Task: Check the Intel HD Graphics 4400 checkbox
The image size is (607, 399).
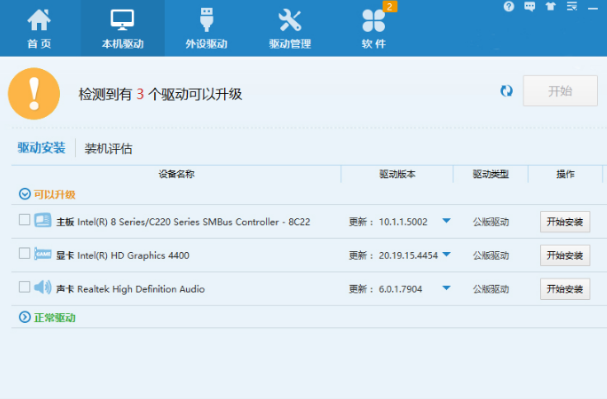Action: tap(24, 253)
